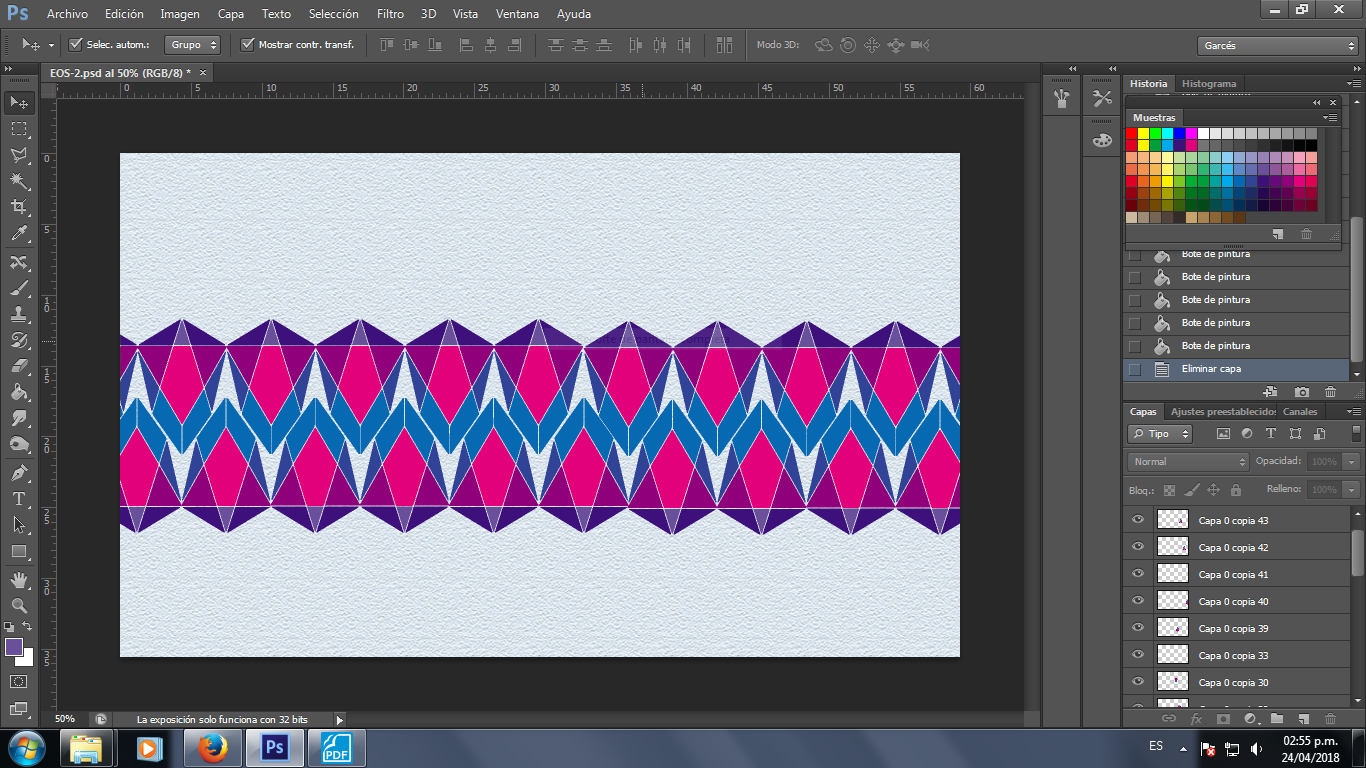The image size is (1366, 768).
Task: Open the tool settings crossed-tools panel icon
Action: coord(1102,98)
